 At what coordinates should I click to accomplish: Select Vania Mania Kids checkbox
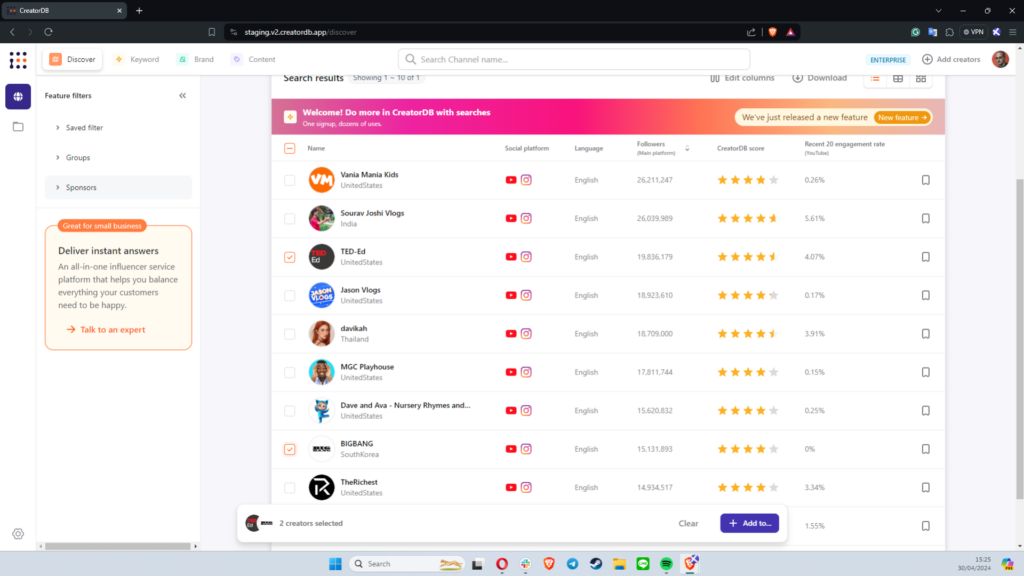click(x=289, y=180)
